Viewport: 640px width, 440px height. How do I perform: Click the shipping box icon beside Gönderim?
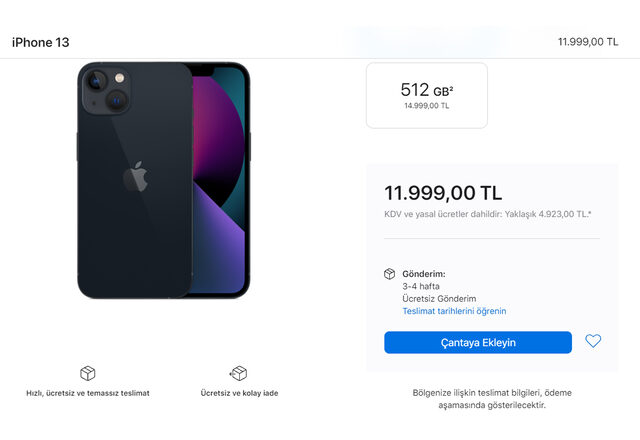point(389,274)
